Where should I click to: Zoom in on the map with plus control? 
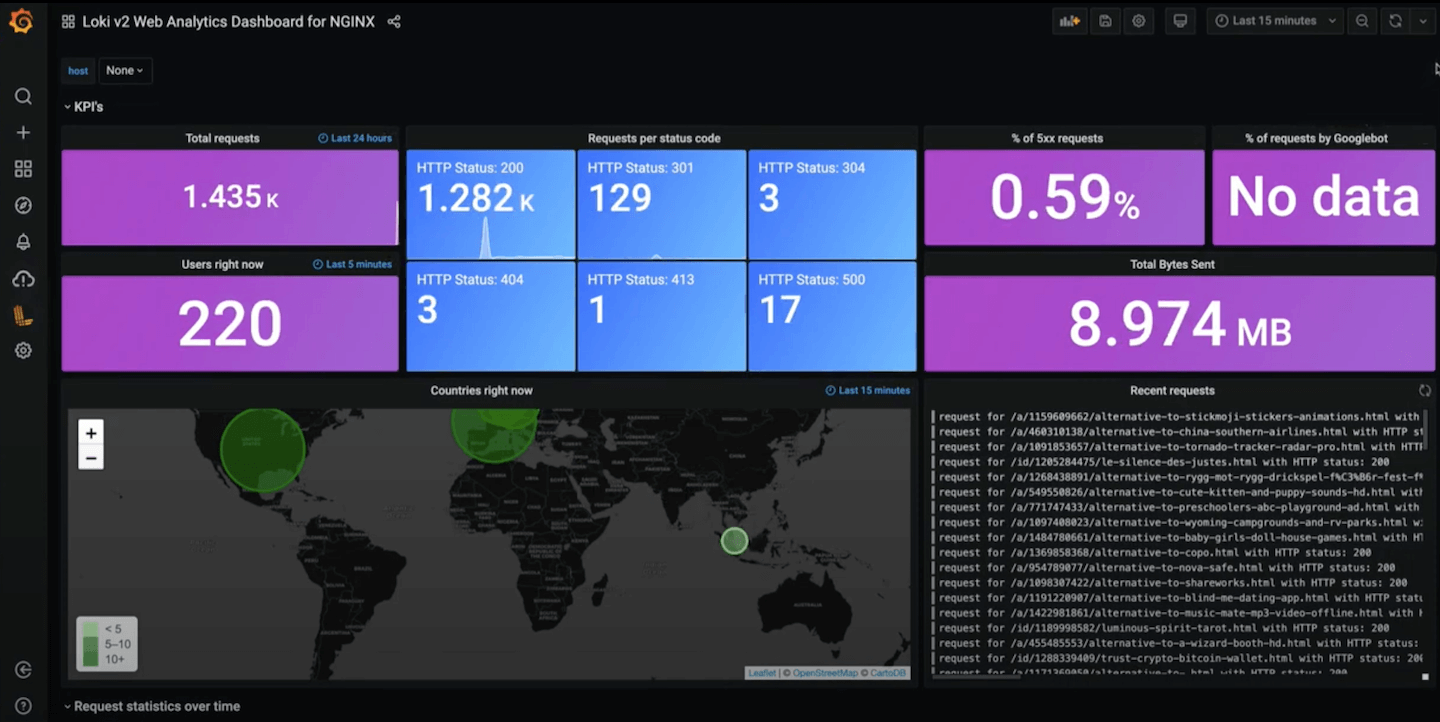91,432
